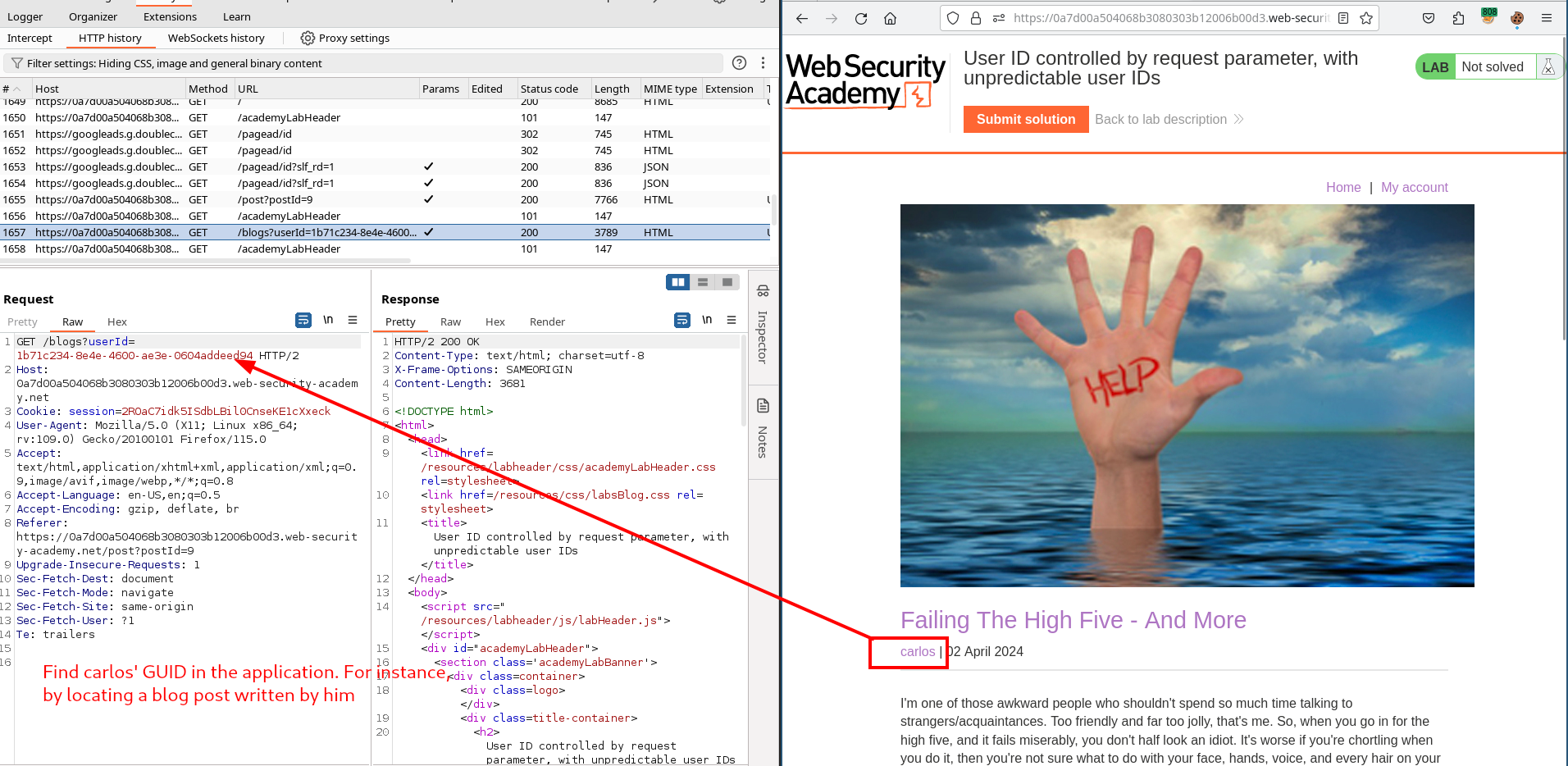
Task: Toggle reader view icon in address bar
Action: pyautogui.click(x=1343, y=18)
